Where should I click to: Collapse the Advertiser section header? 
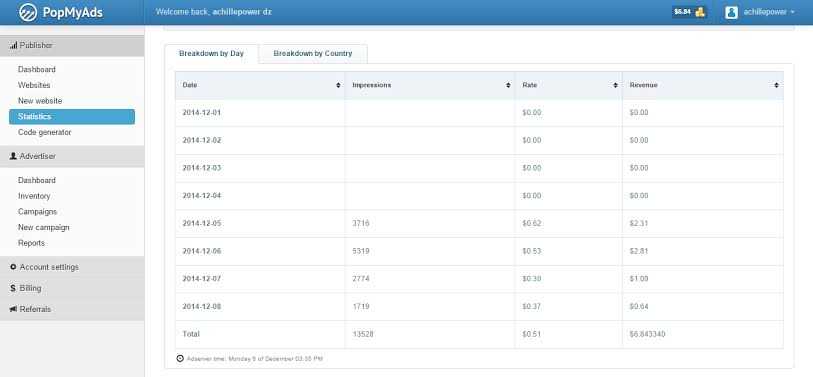72,156
